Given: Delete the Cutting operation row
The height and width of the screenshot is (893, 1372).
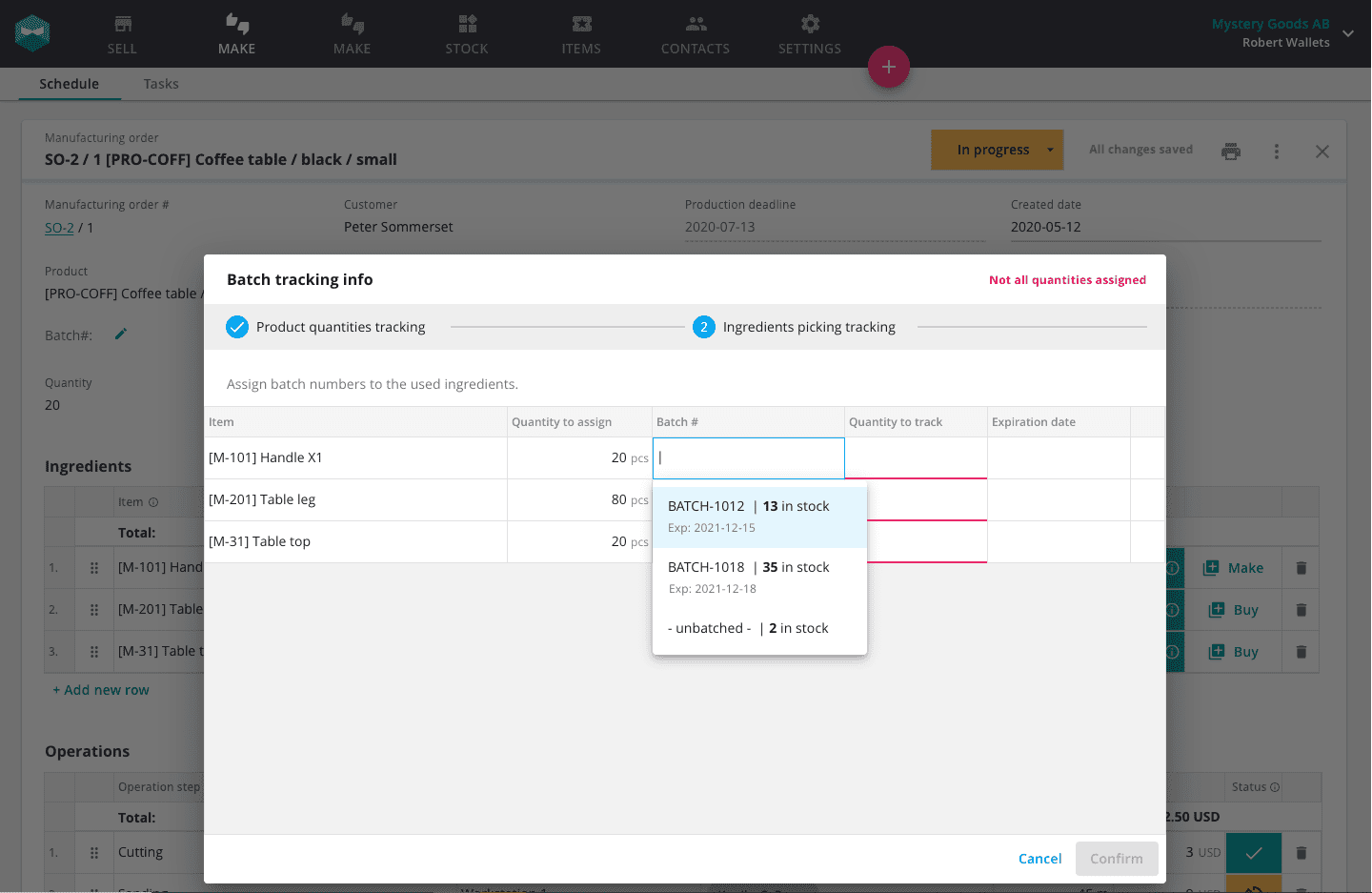Looking at the screenshot, I should (1301, 853).
